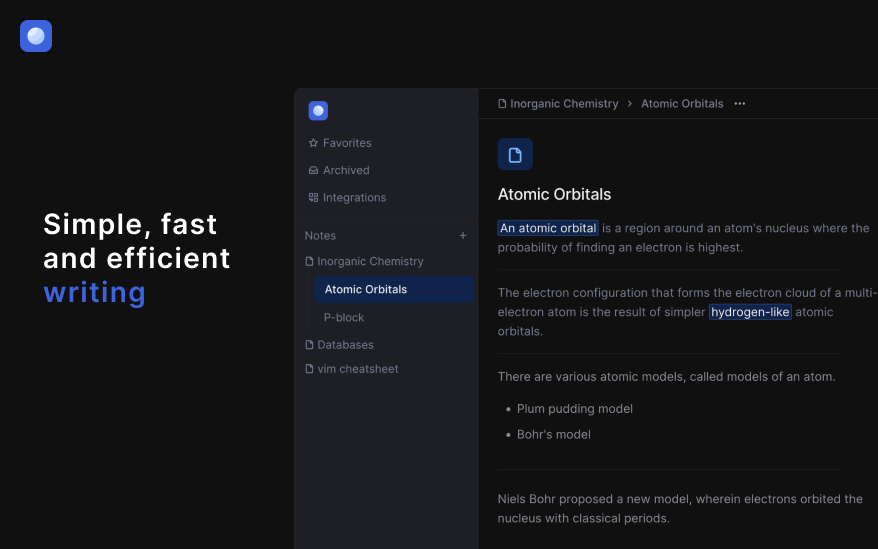This screenshot has height=549, width=878.
Task: Click the Archived inbox icon
Action: (313, 170)
